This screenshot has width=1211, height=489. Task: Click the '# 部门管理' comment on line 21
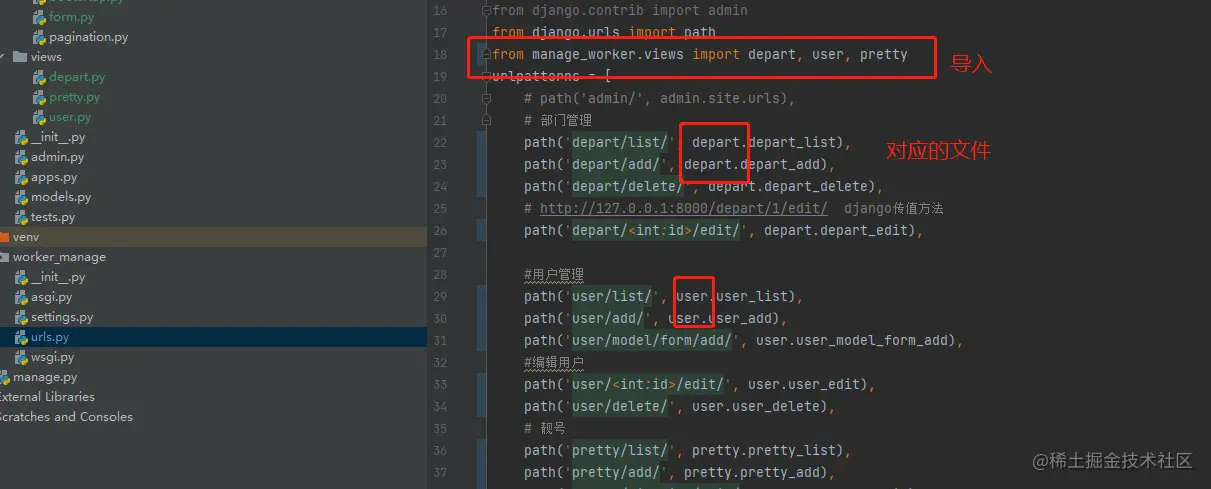tap(557, 120)
